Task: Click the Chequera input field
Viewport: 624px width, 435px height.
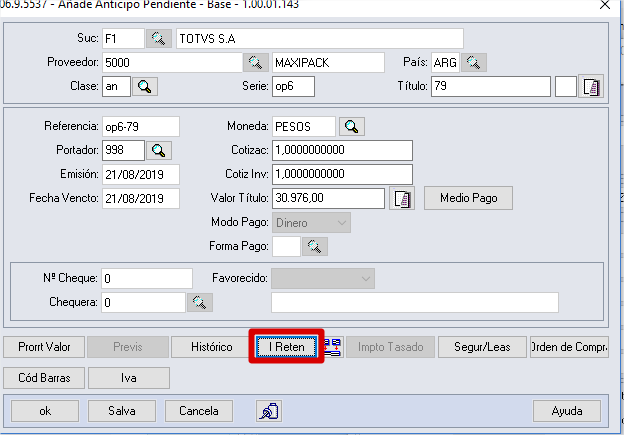Action: pyautogui.click(x=143, y=302)
